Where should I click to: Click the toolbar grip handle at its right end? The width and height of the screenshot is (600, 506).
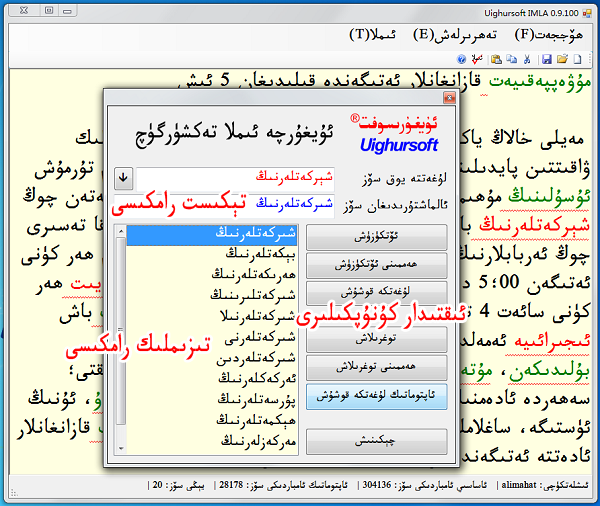[590, 59]
